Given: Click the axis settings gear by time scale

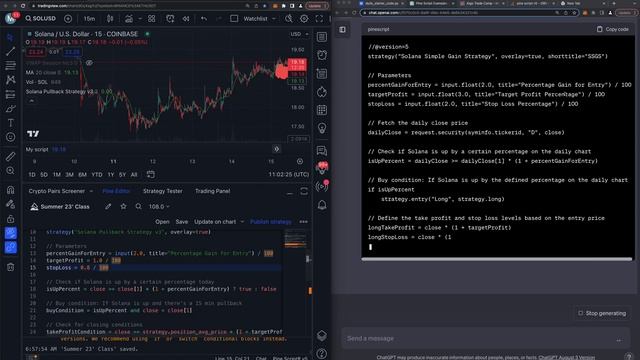Looking at the screenshot, I should 300,162.
